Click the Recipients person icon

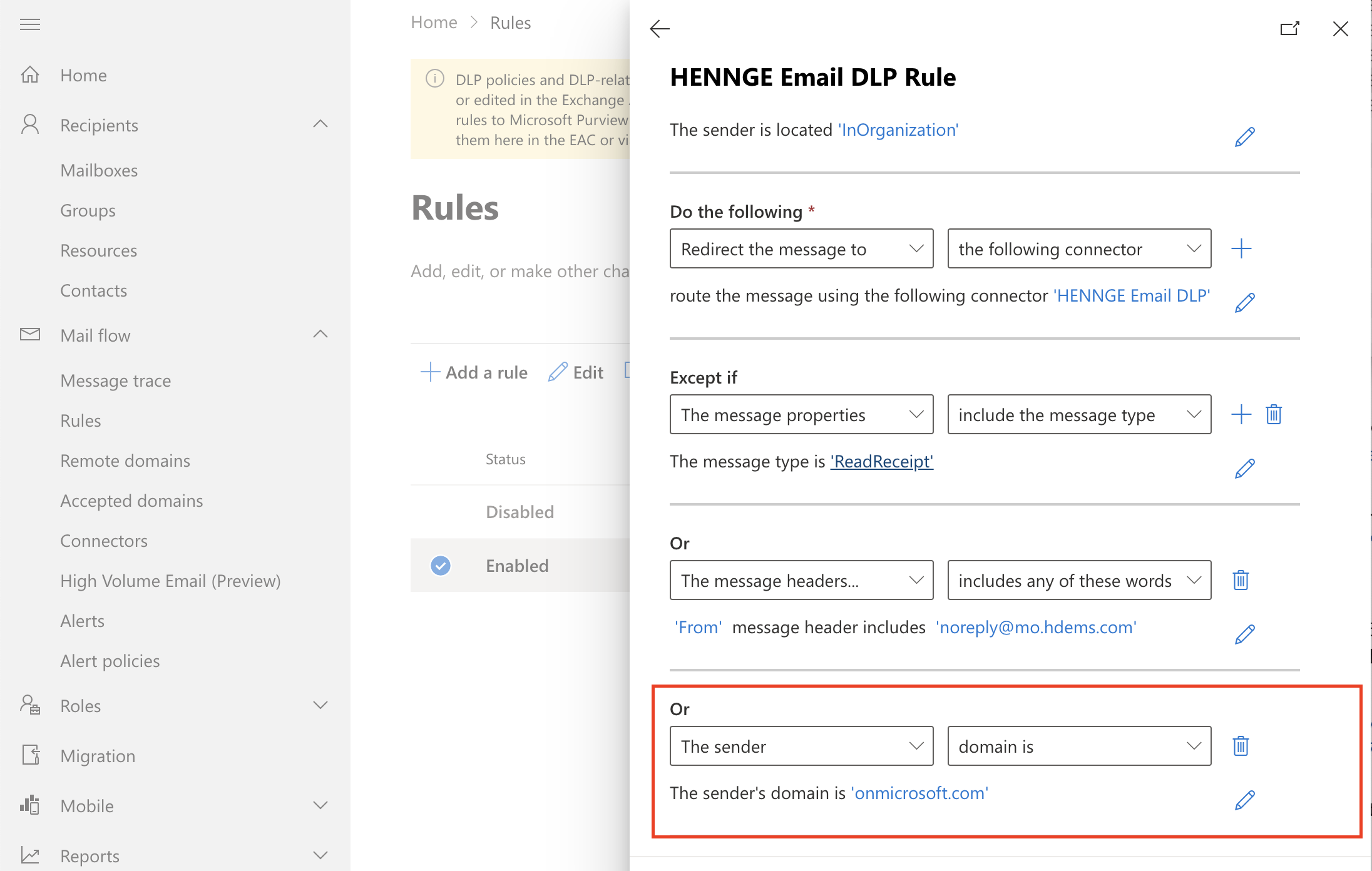click(x=30, y=125)
